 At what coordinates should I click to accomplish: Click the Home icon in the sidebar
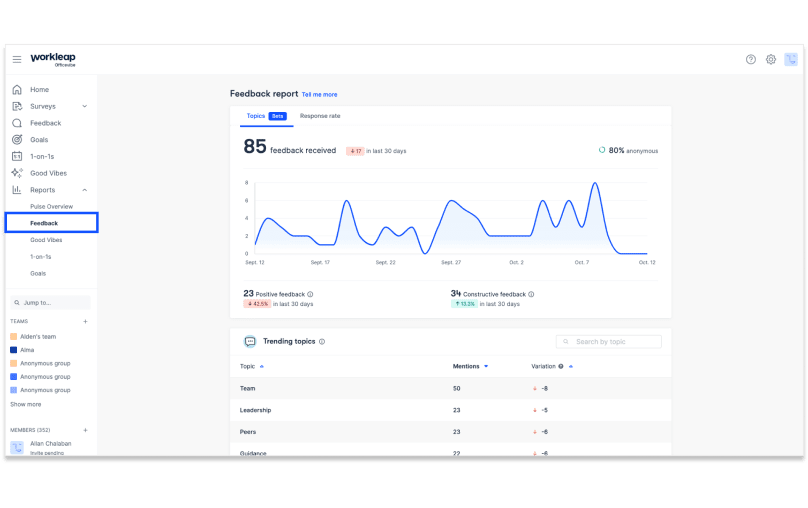[x=17, y=89]
